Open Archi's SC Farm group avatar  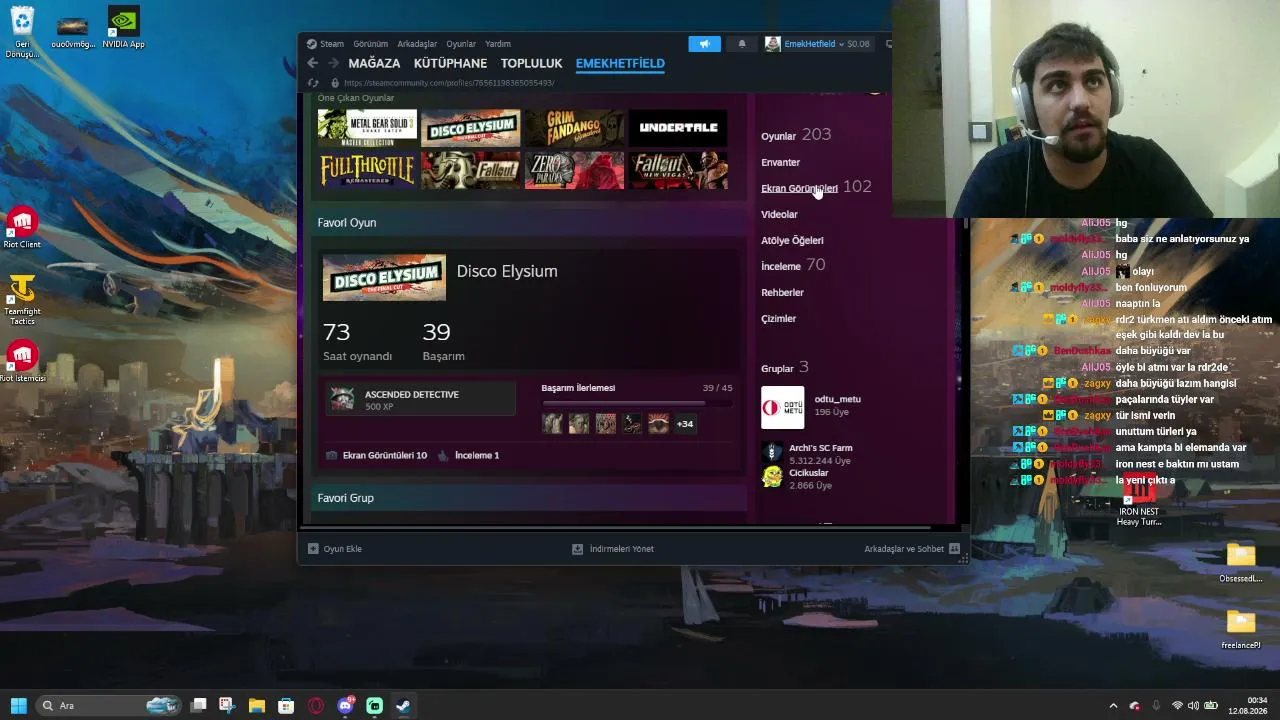click(772, 452)
